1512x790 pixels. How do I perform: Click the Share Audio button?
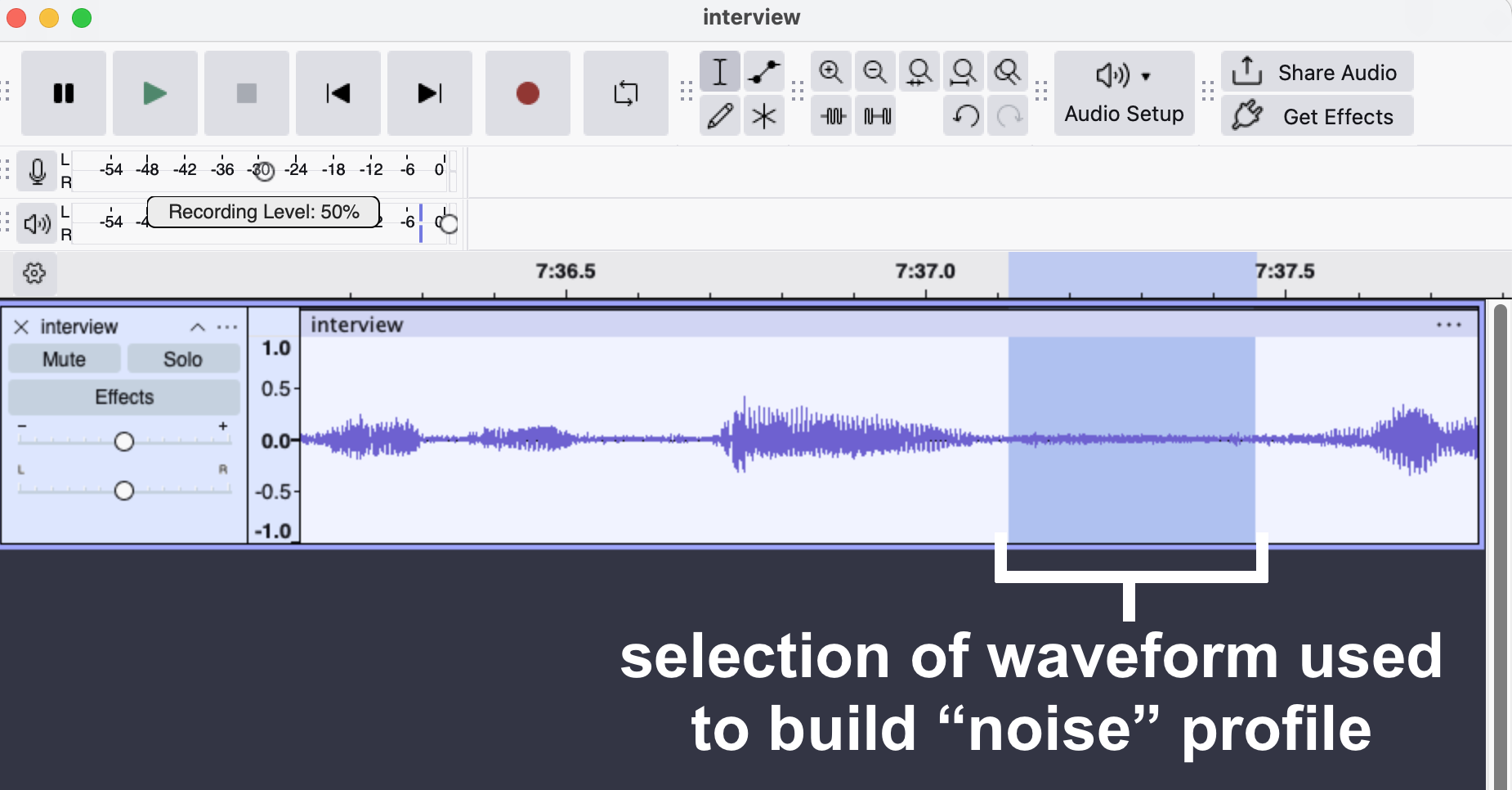[1317, 72]
